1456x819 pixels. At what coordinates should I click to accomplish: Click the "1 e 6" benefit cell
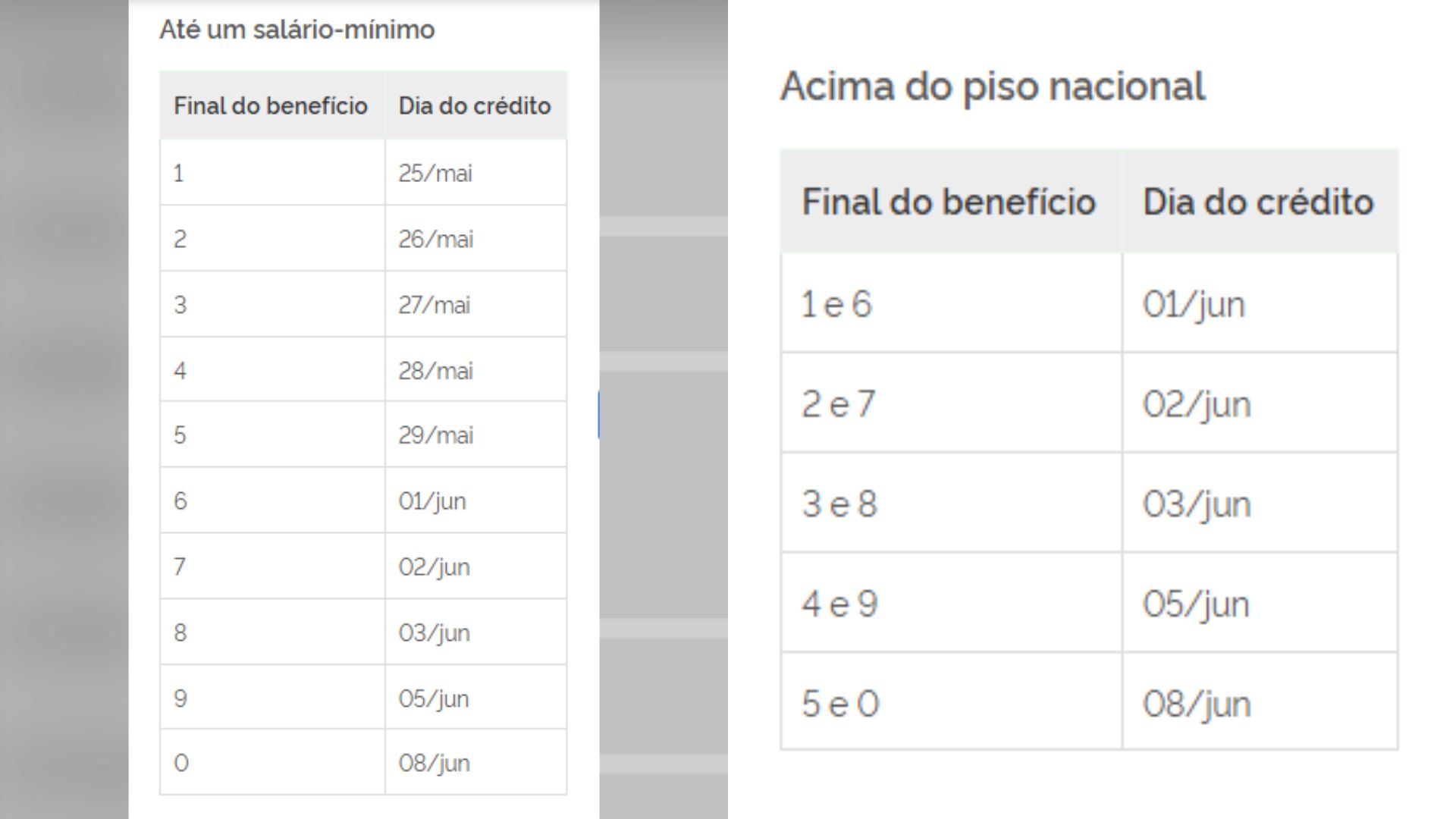pyautogui.click(x=837, y=304)
